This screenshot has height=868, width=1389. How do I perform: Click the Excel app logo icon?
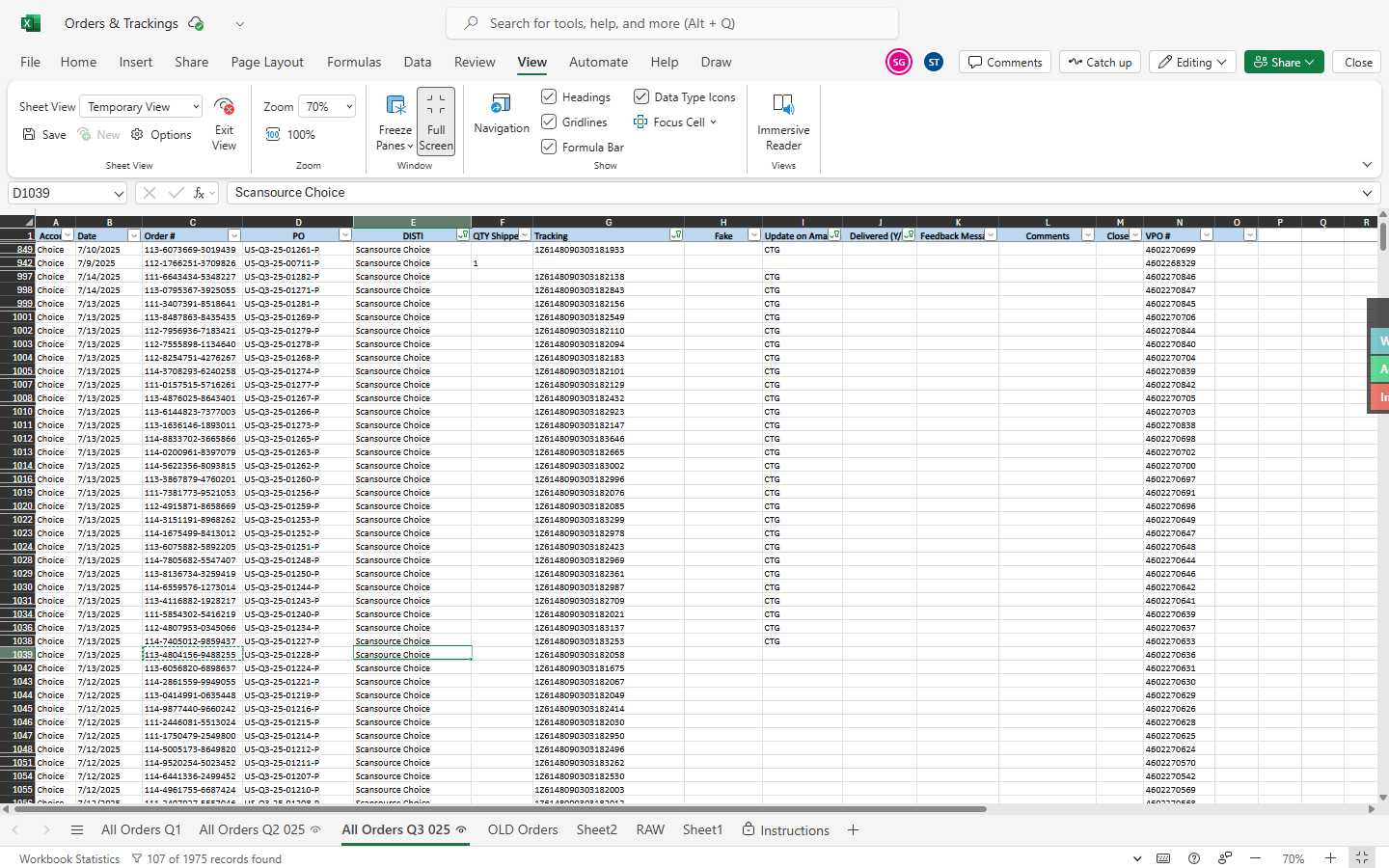pyautogui.click(x=30, y=23)
